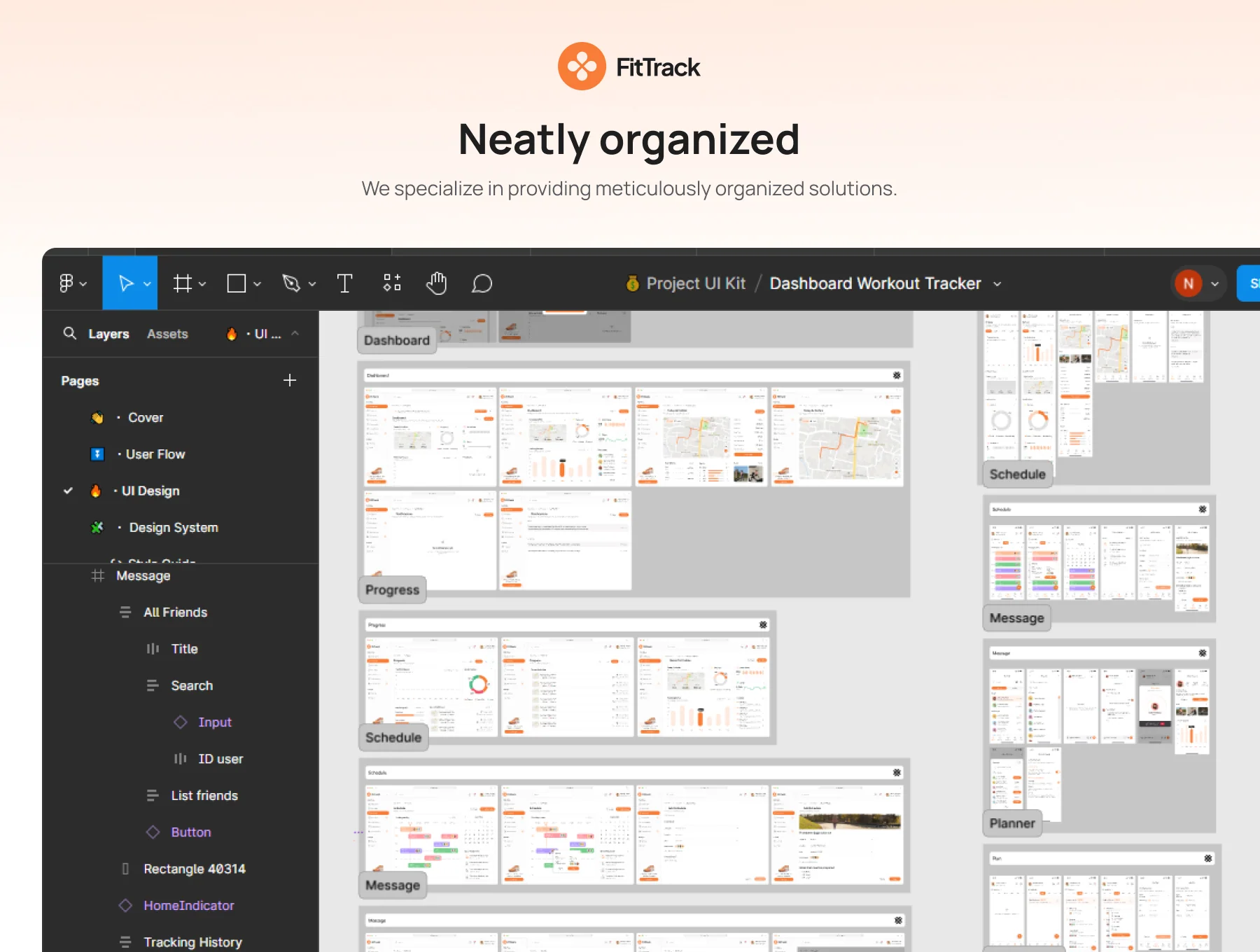Click the frame icon beside the Message layer

tap(98, 575)
